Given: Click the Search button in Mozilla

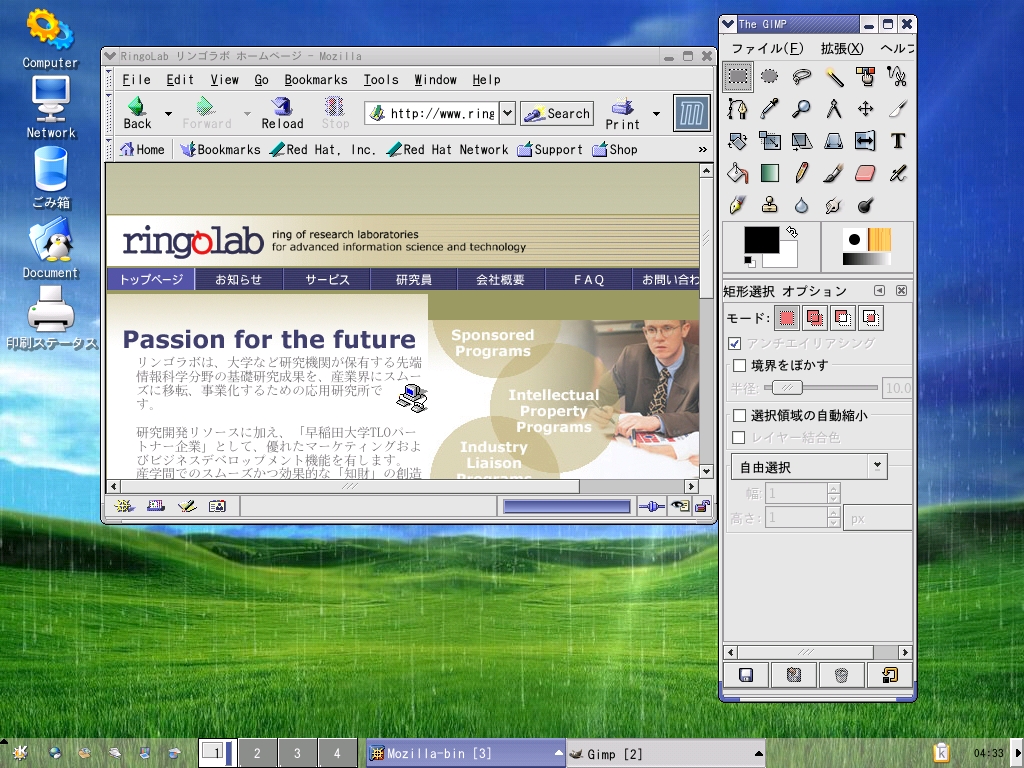Looking at the screenshot, I should pos(557,114).
